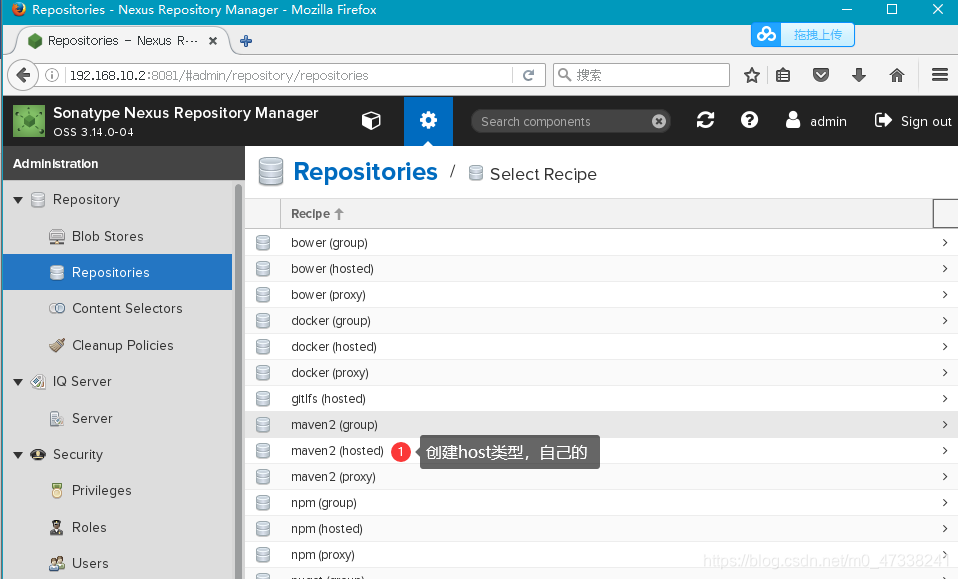958x579 pixels.
Task: Bookmark this page with star icon
Action: 751,75
